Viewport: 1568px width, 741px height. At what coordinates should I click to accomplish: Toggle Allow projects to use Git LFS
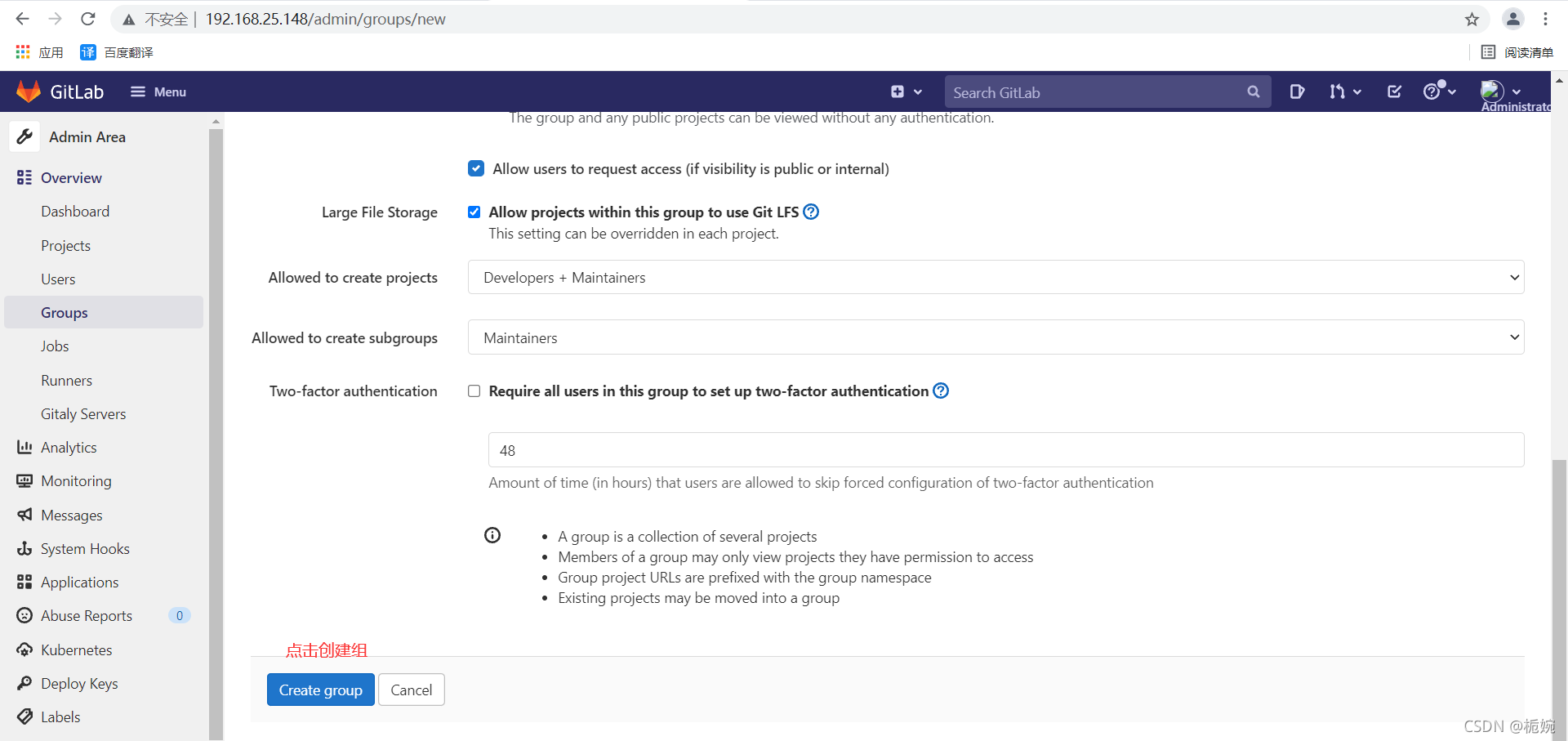[474, 212]
